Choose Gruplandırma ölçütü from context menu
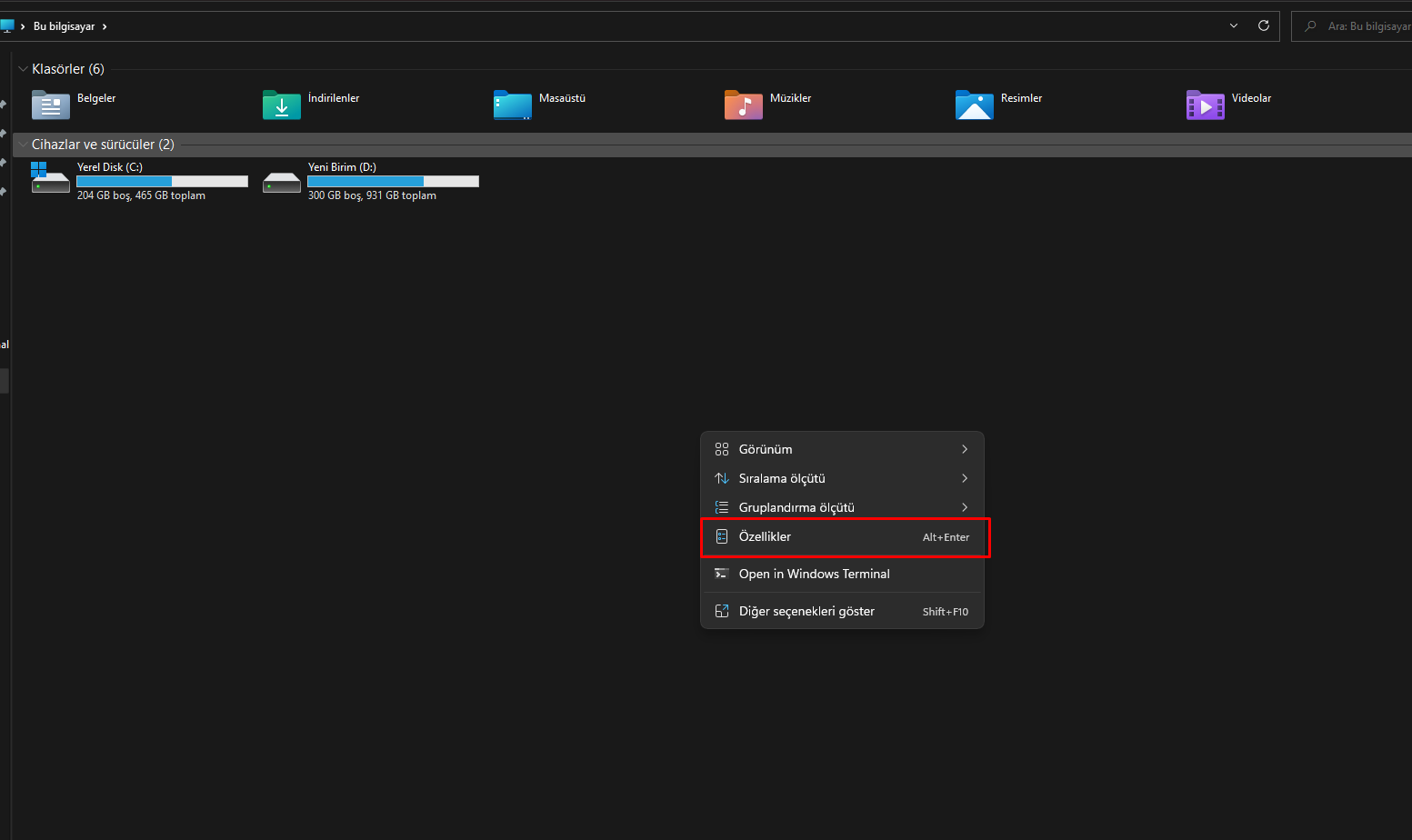1412x840 pixels. click(x=842, y=507)
